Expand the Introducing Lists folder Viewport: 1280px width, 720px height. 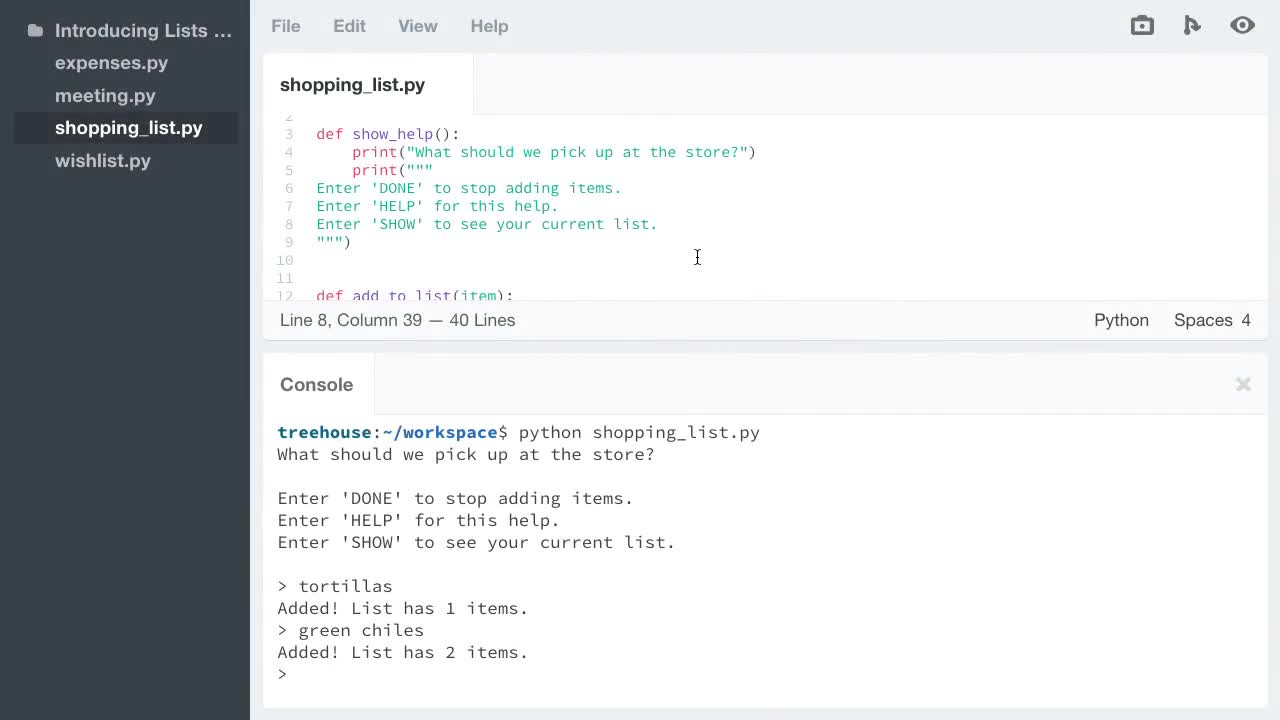pyautogui.click(x=143, y=30)
